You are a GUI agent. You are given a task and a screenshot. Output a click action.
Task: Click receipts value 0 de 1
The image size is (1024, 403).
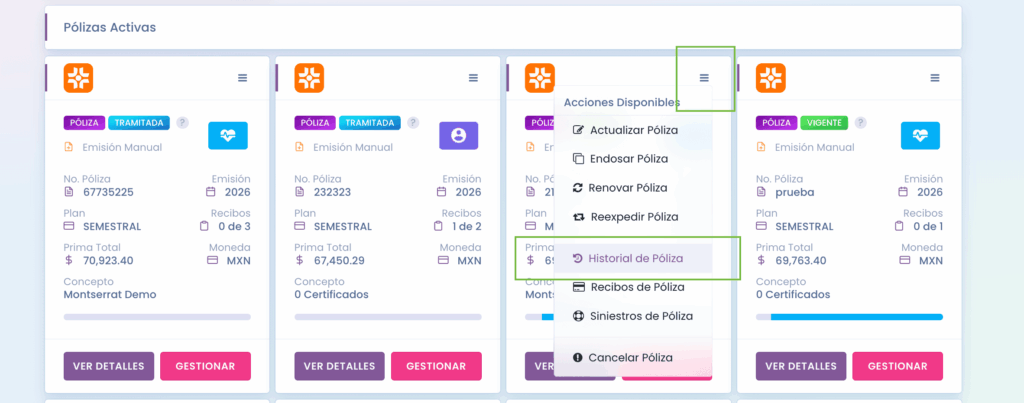point(927,227)
